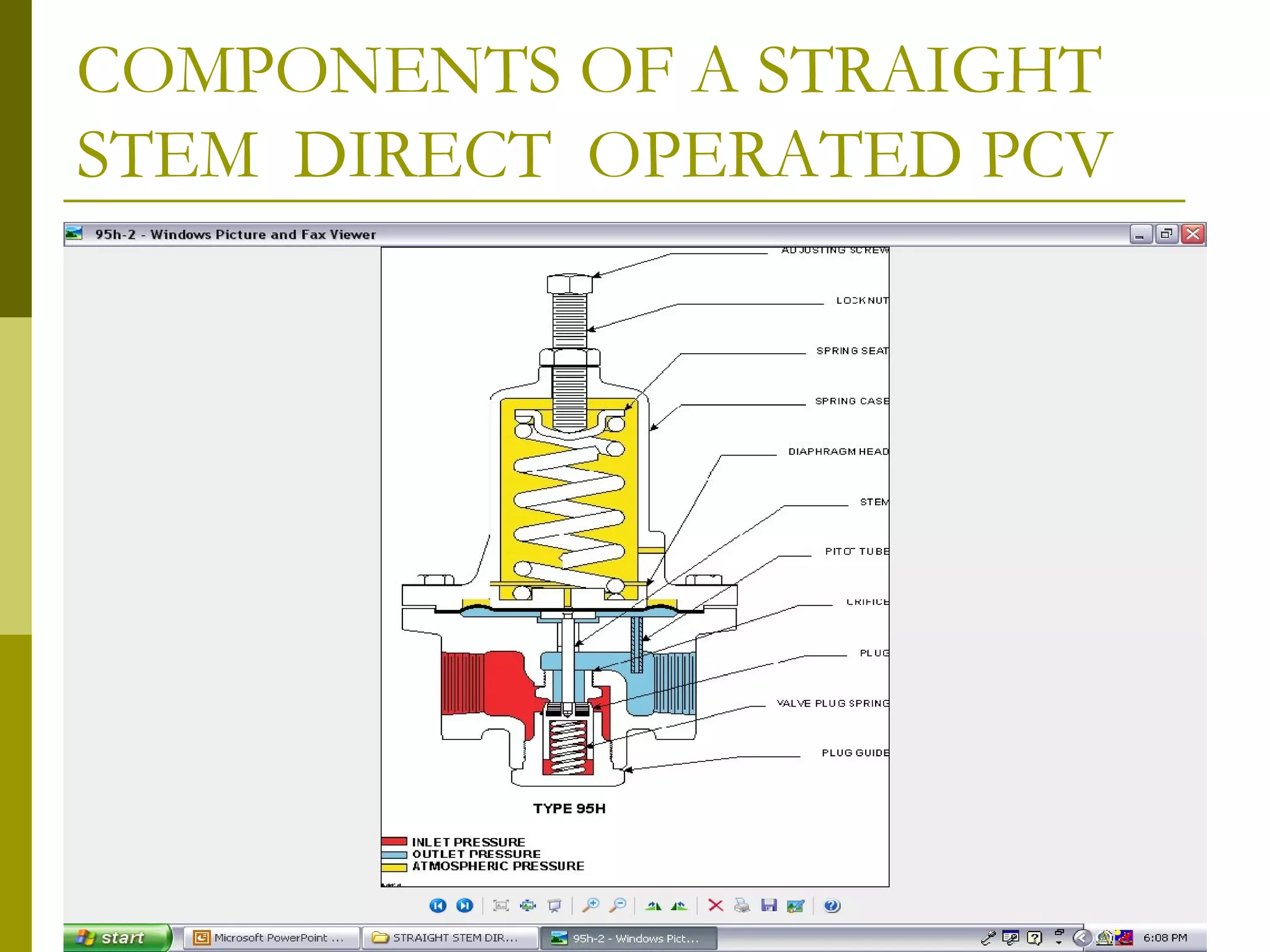
Task: Click the PITOT TUBE label
Action: point(857,552)
